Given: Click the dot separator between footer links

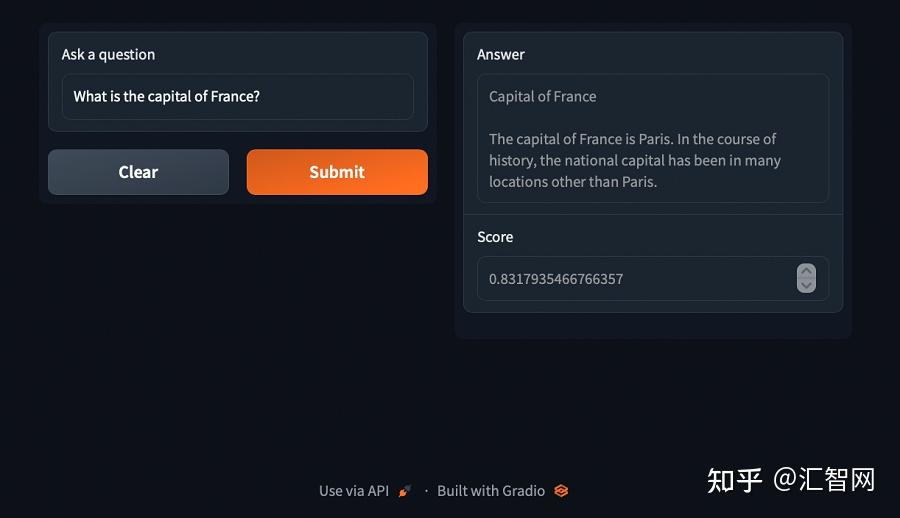Looking at the screenshot, I should pyautogui.click(x=426, y=491).
